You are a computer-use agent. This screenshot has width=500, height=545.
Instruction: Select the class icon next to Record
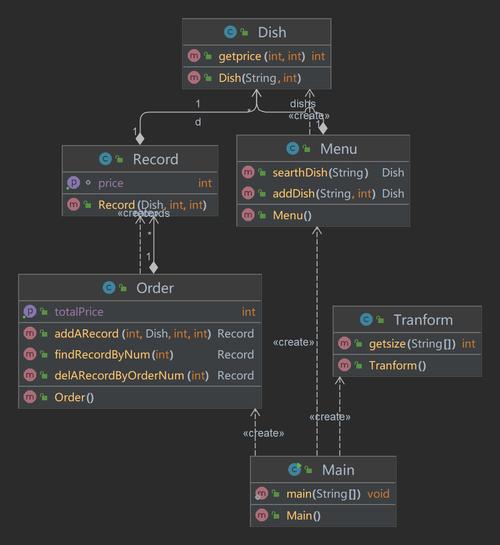click(x=105, y=159)
